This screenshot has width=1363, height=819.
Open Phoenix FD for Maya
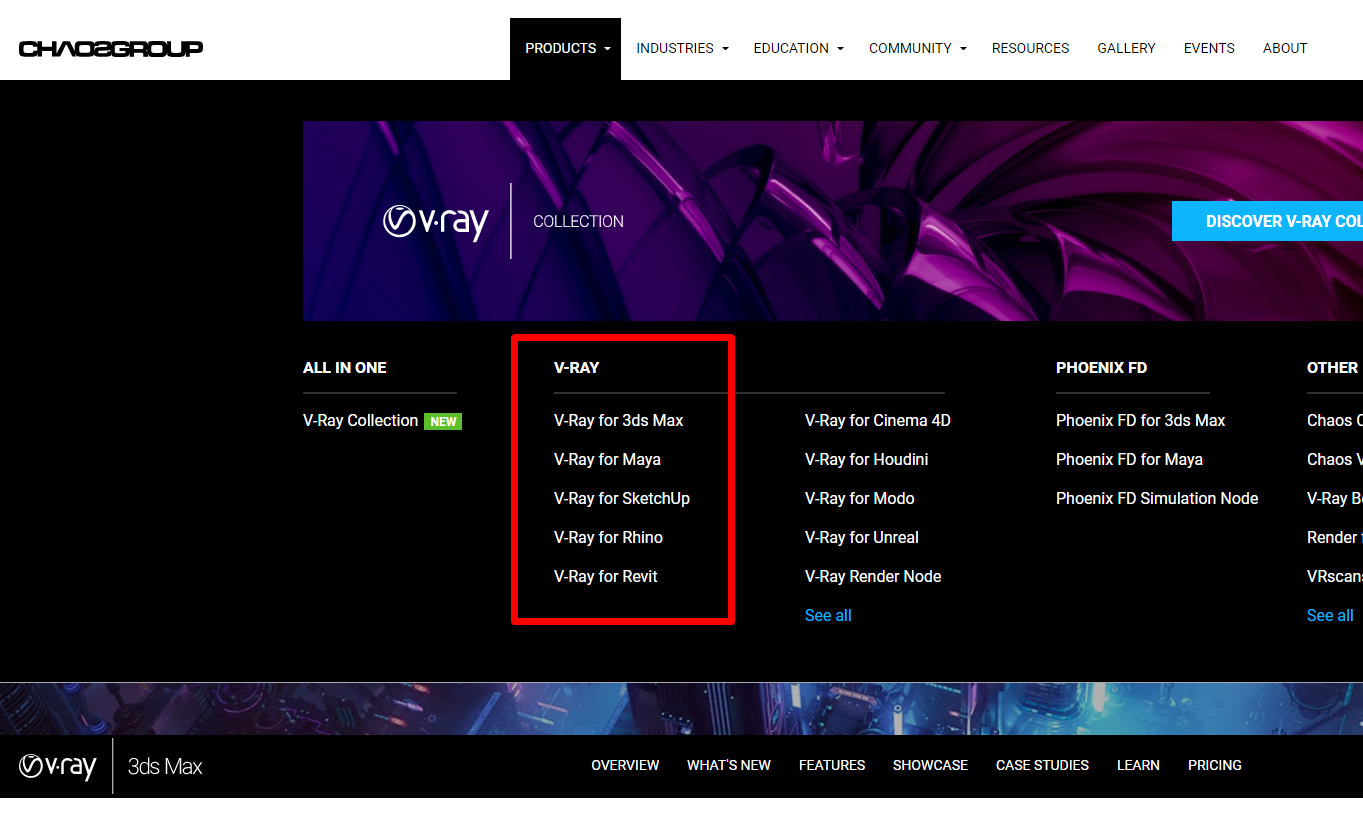tap(1129, 460)
